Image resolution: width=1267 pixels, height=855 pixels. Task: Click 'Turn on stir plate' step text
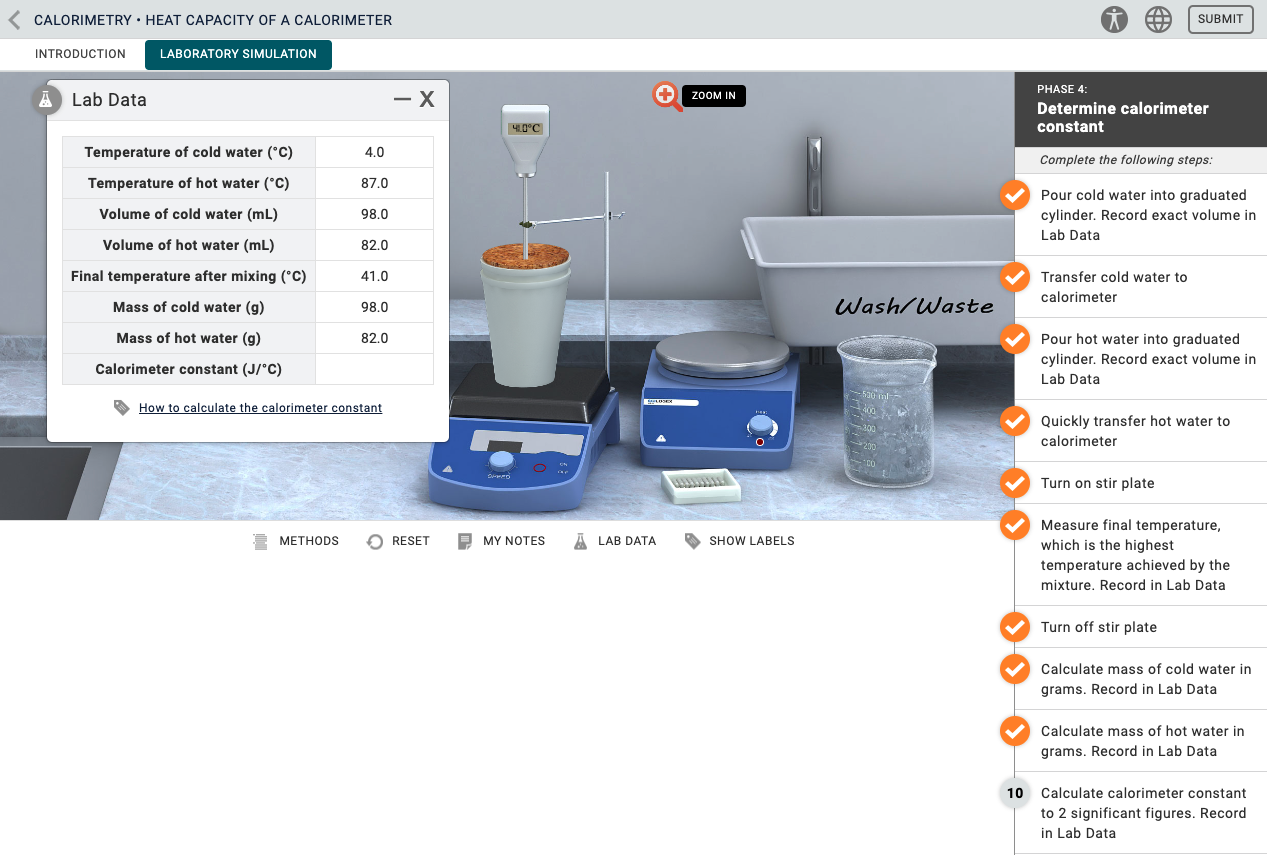[1097, 483]
